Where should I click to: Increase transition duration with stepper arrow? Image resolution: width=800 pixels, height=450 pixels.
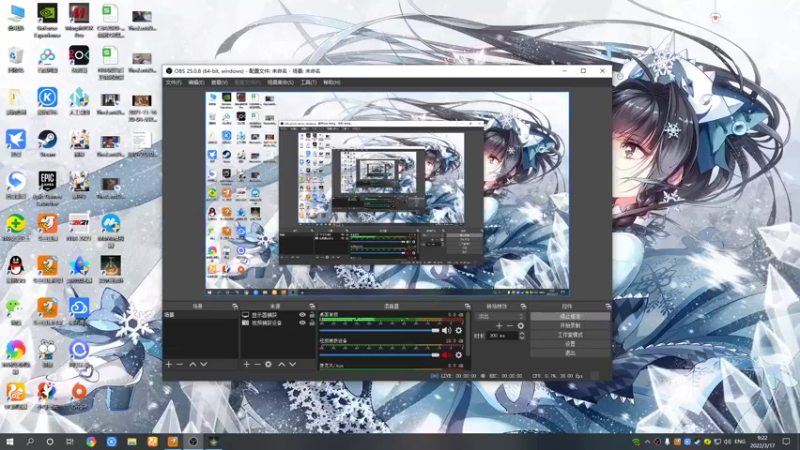pyautogui.click(x=521, y=334)
